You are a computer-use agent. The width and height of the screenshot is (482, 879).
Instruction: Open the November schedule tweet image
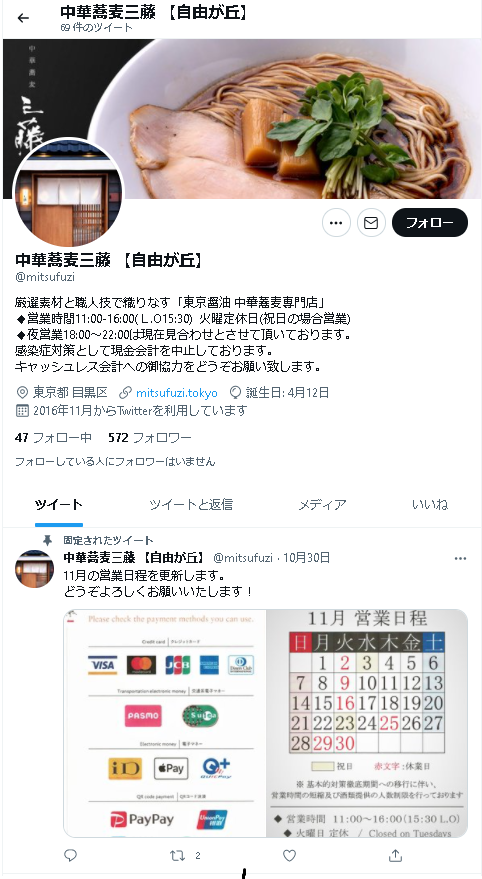(x=266, y=723)
